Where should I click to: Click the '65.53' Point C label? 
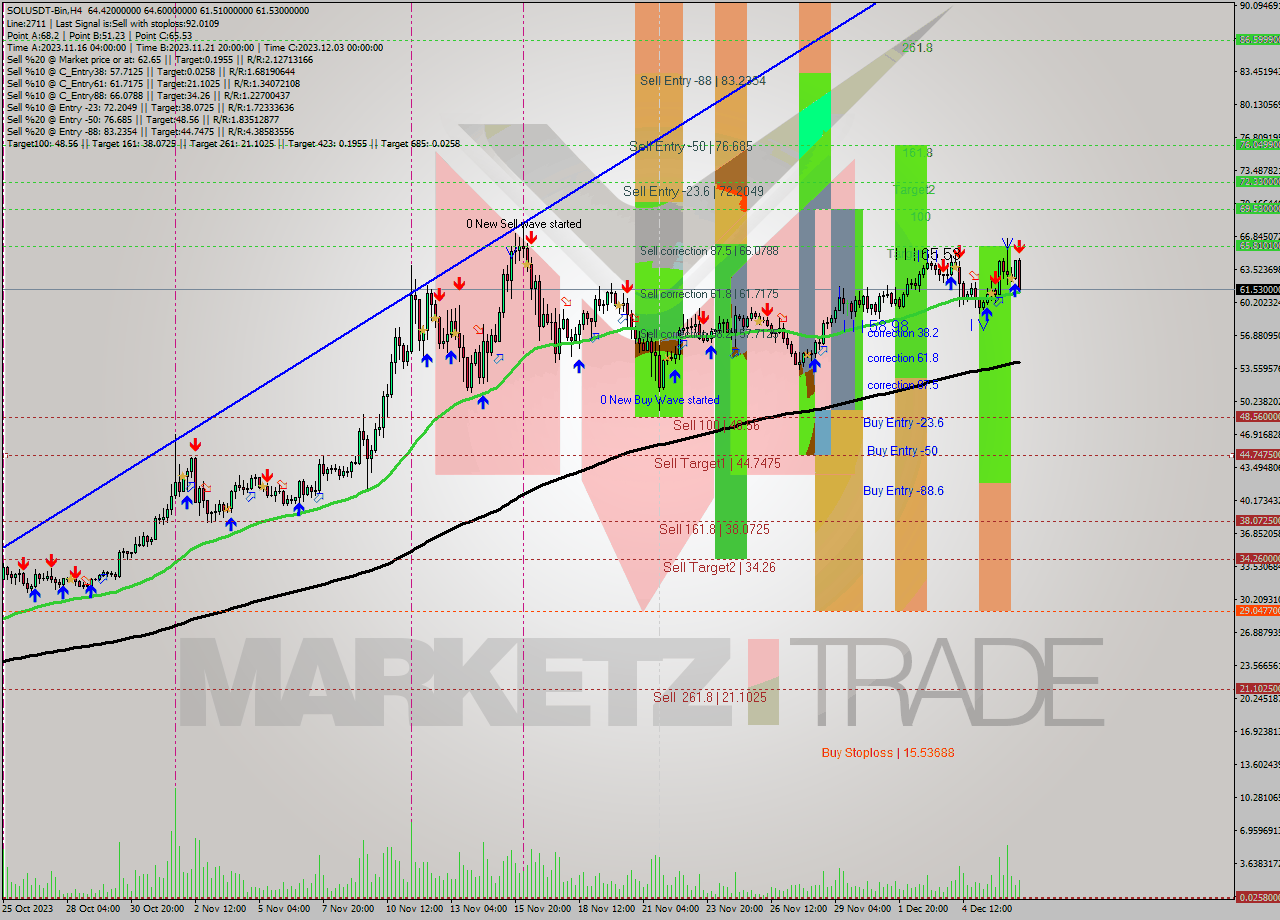(x=941, y=254)
